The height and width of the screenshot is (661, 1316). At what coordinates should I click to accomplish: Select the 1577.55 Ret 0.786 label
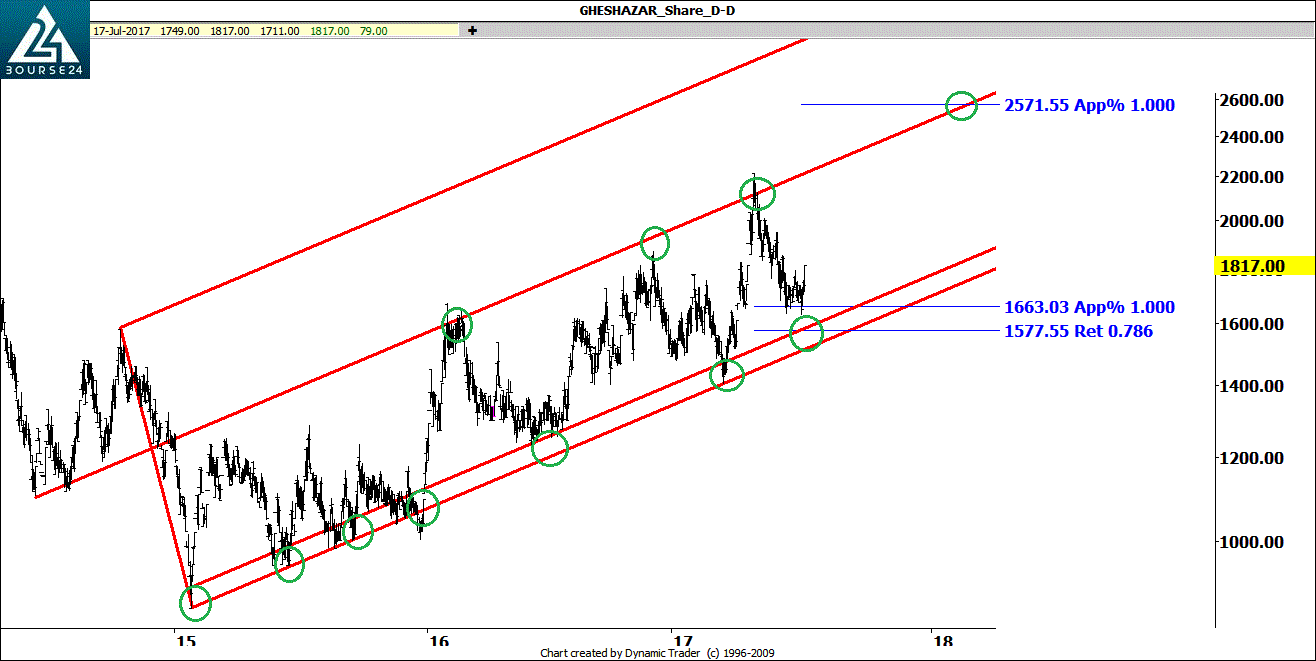[x=1078, y=331]
